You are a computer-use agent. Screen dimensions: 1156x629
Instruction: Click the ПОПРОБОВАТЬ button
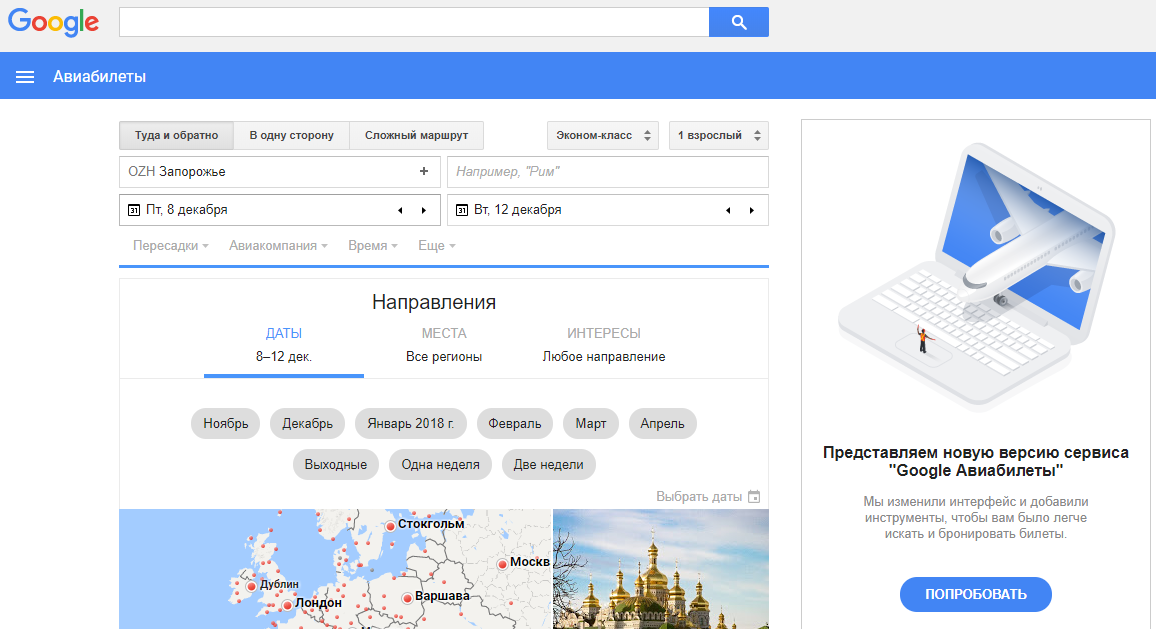point(975,594)
